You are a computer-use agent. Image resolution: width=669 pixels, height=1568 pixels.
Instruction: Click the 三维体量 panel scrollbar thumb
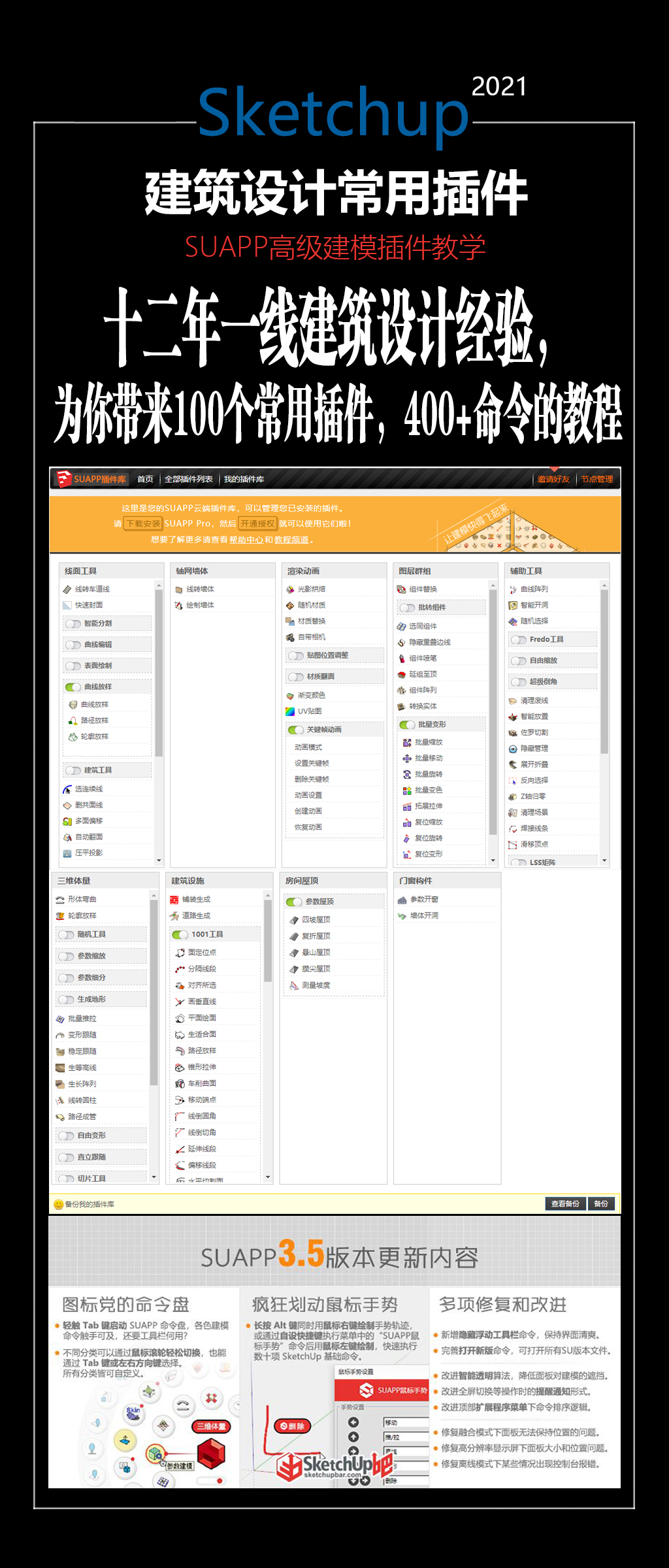coord(154,992)
